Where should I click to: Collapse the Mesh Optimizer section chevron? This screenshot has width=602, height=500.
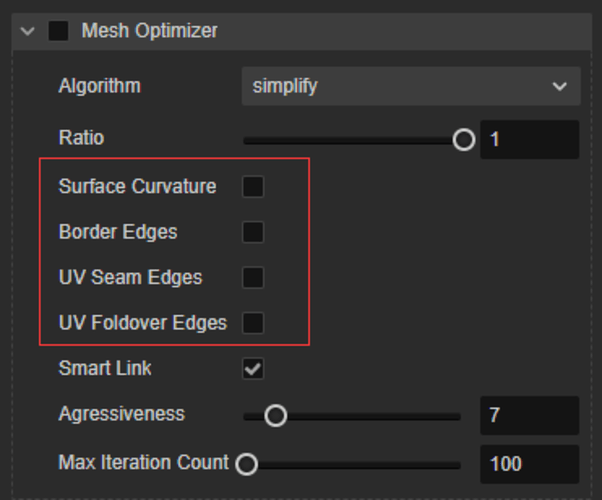point(27,31)
